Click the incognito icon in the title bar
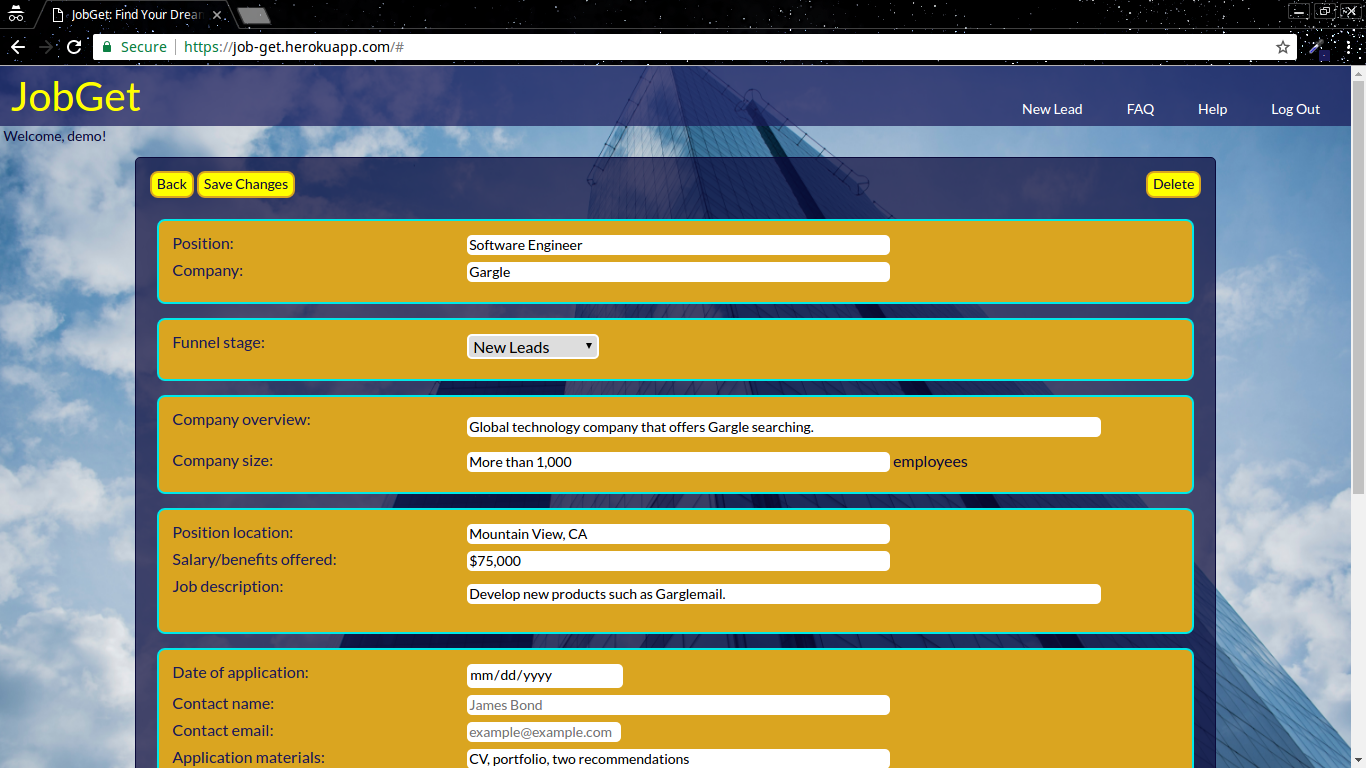This screenshot has height=768, width=1366. click(15, 13)
